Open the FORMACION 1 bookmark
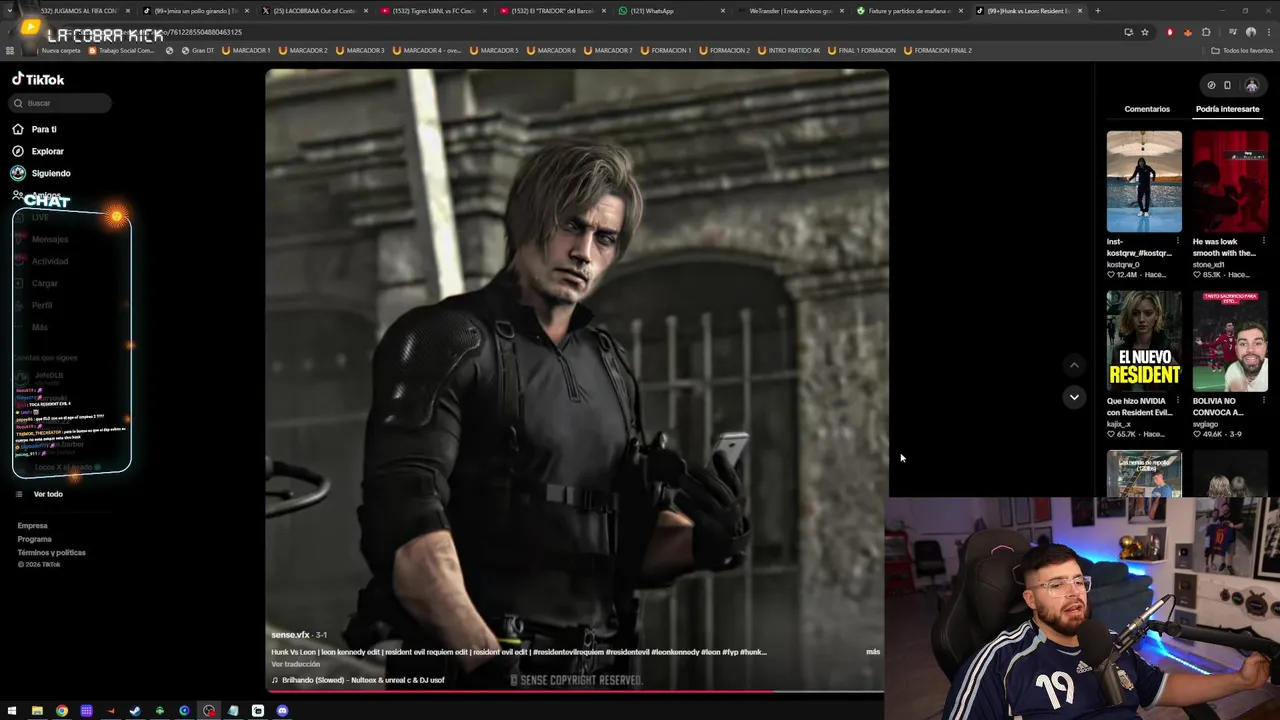 666,50
